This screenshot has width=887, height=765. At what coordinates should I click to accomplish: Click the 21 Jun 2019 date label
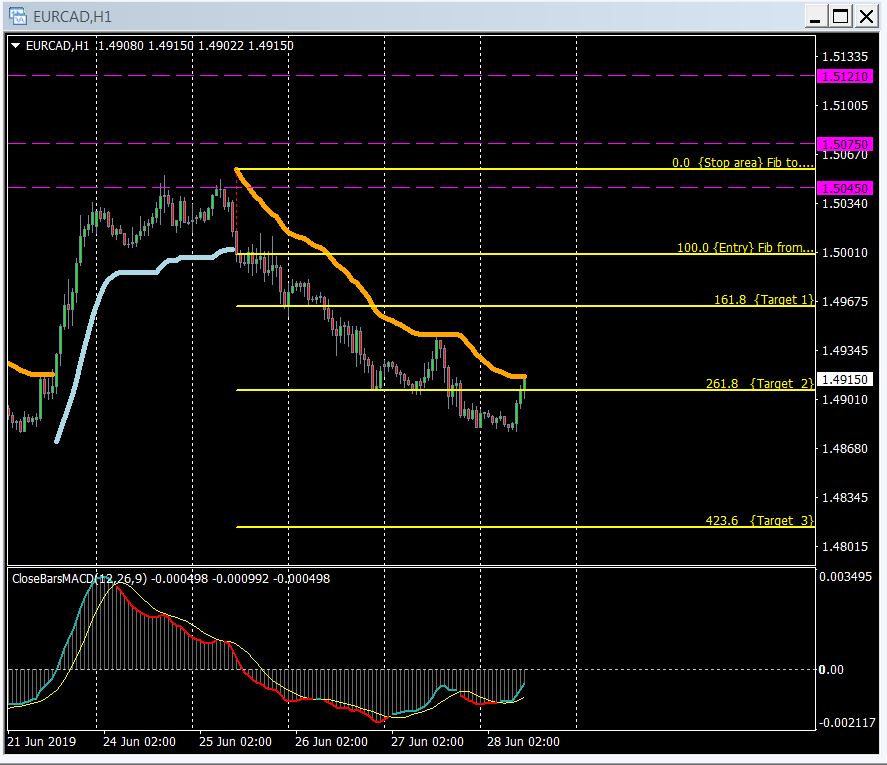42,741
